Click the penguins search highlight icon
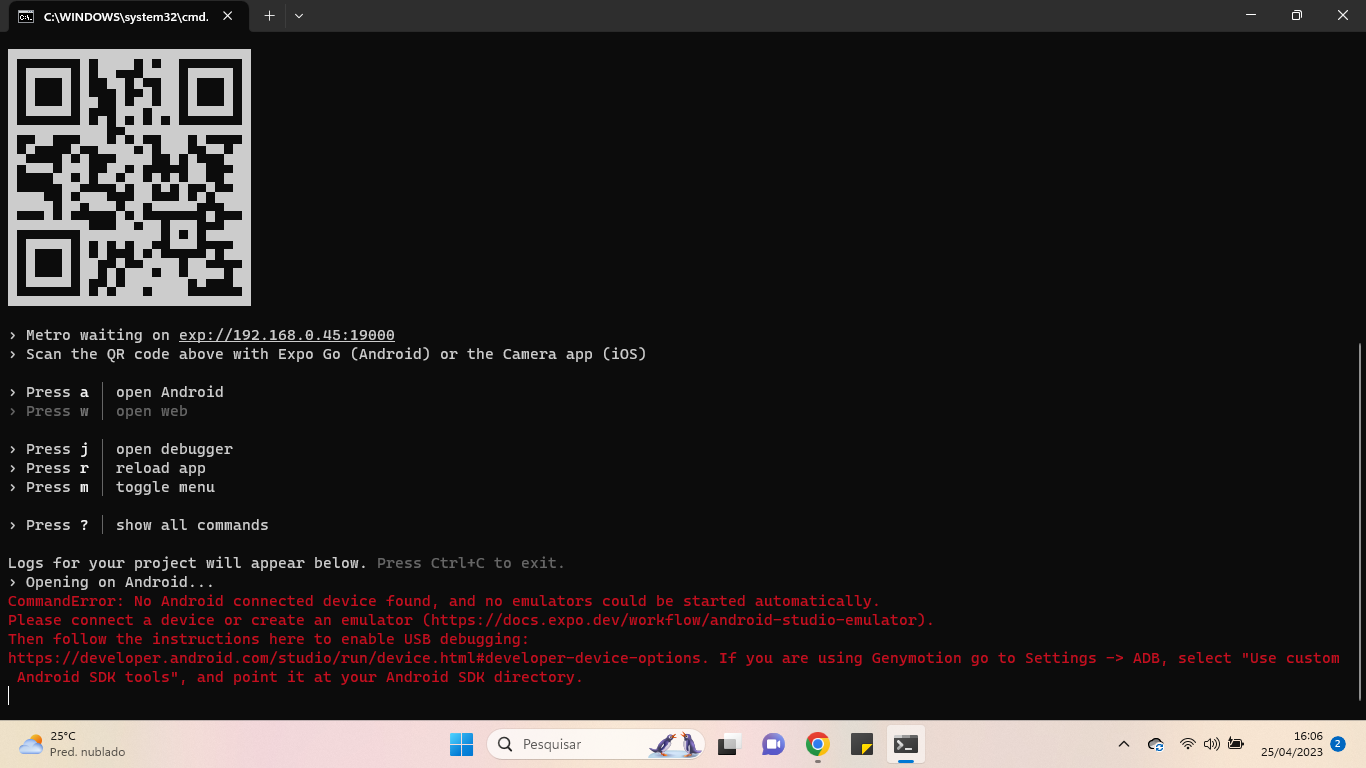Viewport: 1366px width, 768px height. pos(675,744)
